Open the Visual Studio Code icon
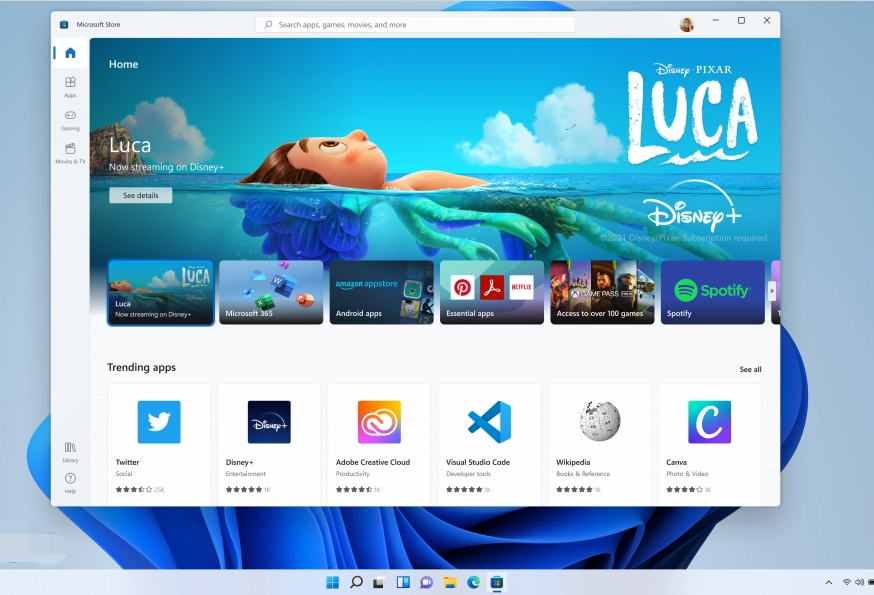 489,422
